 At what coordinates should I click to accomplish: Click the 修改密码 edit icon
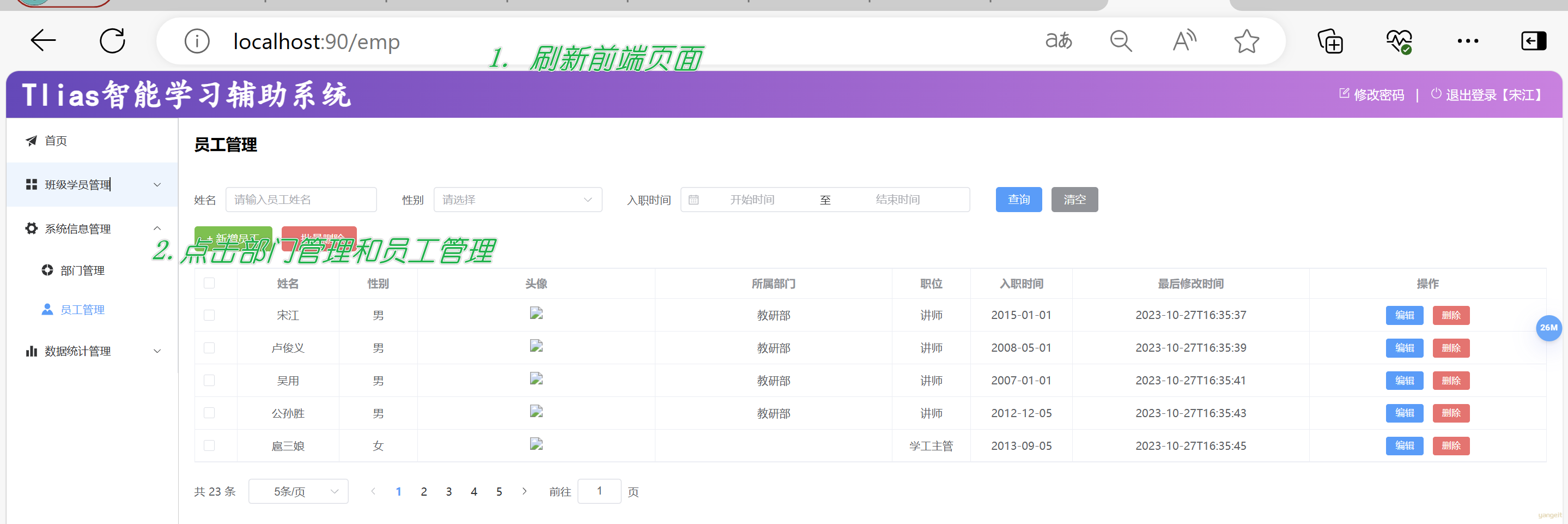1344,93
